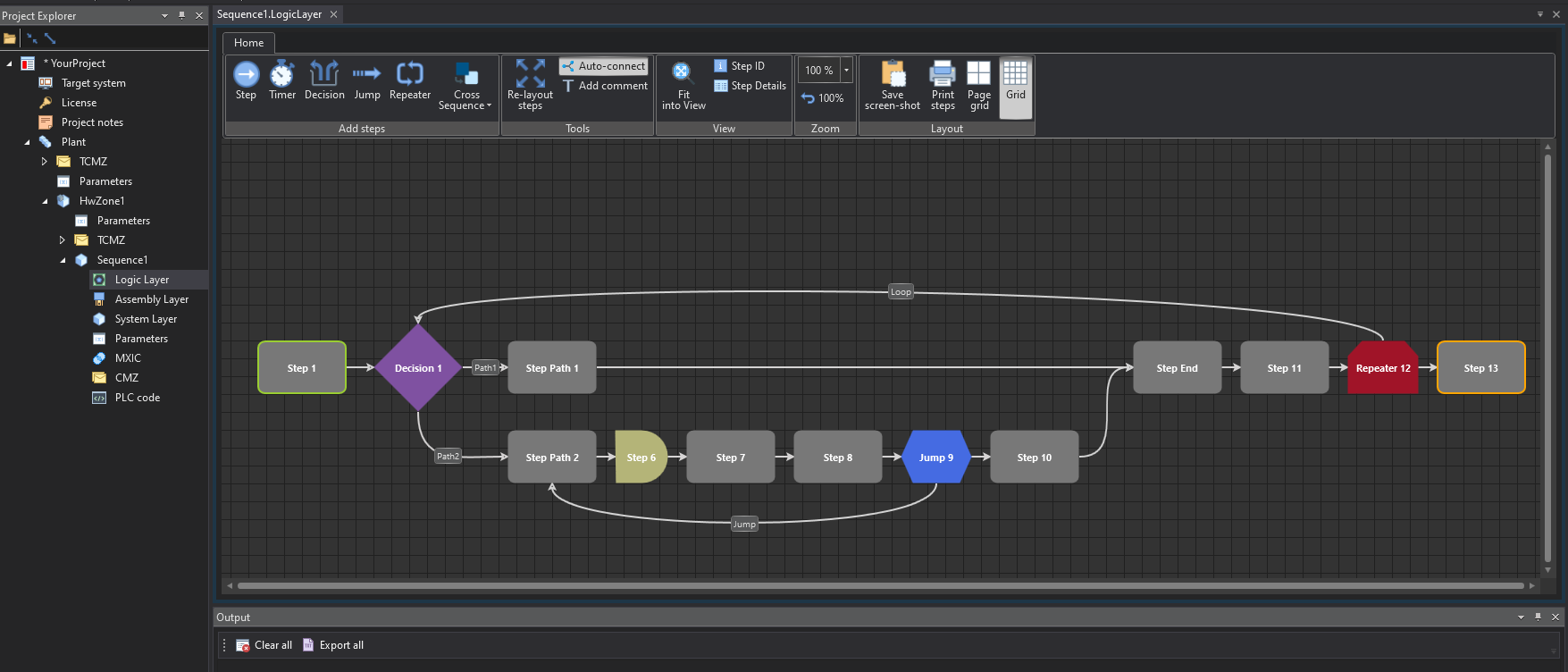Open Cross Sequence dropdown
1568x672 pixels.
pos(465,86)
